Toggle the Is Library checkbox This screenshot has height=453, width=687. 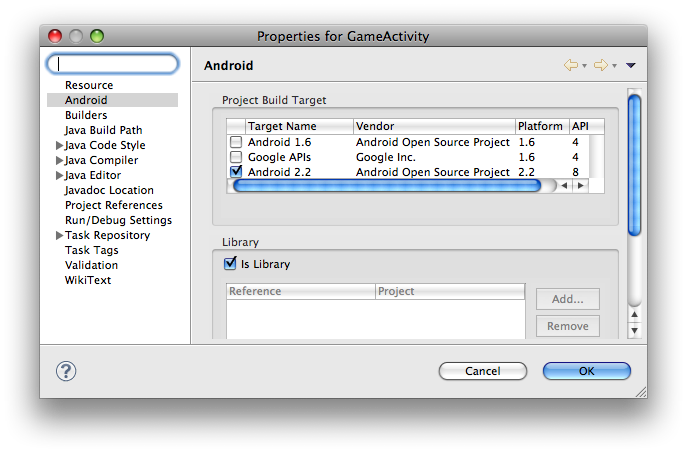(230, 264)
